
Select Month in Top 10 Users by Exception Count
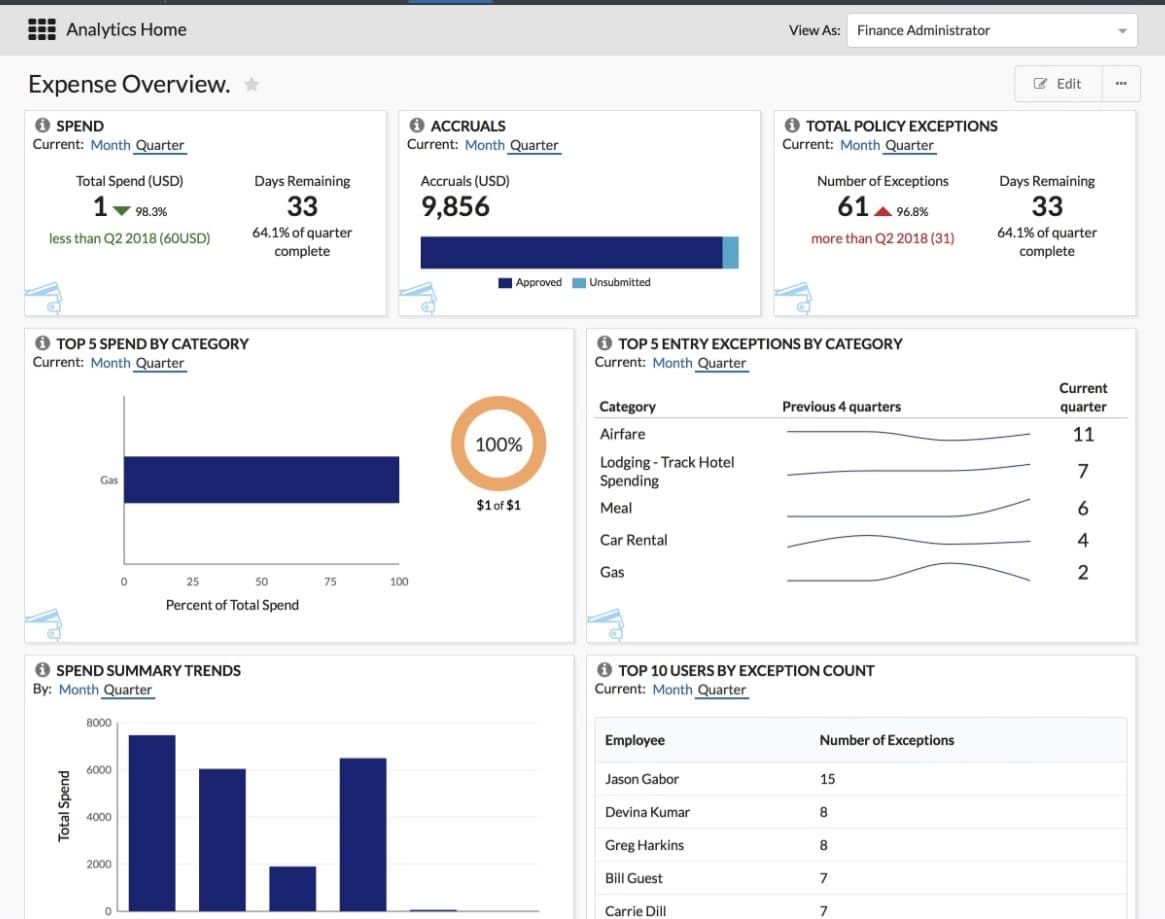(x=672, y=689)
